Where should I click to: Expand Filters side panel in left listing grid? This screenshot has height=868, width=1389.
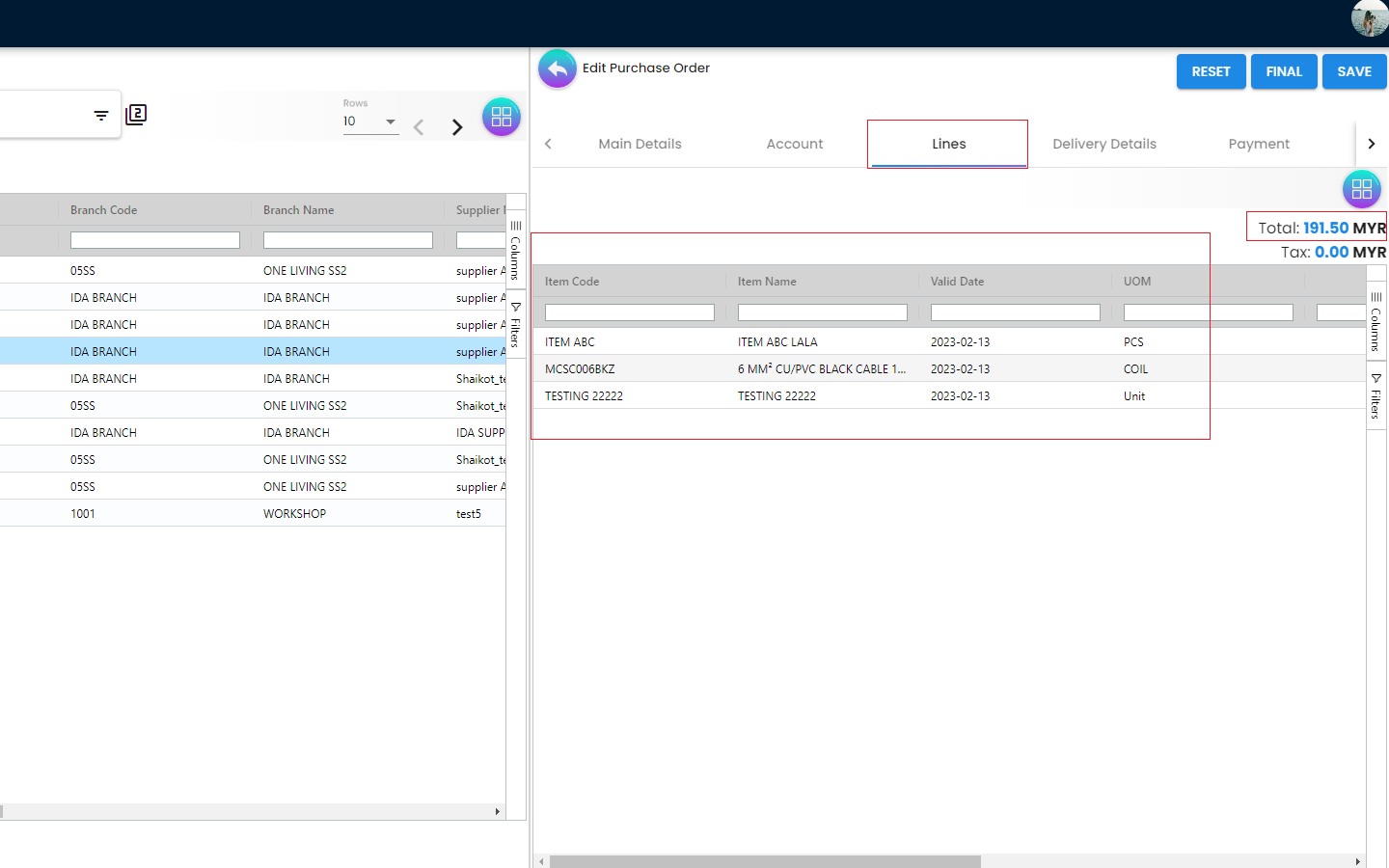516,325
